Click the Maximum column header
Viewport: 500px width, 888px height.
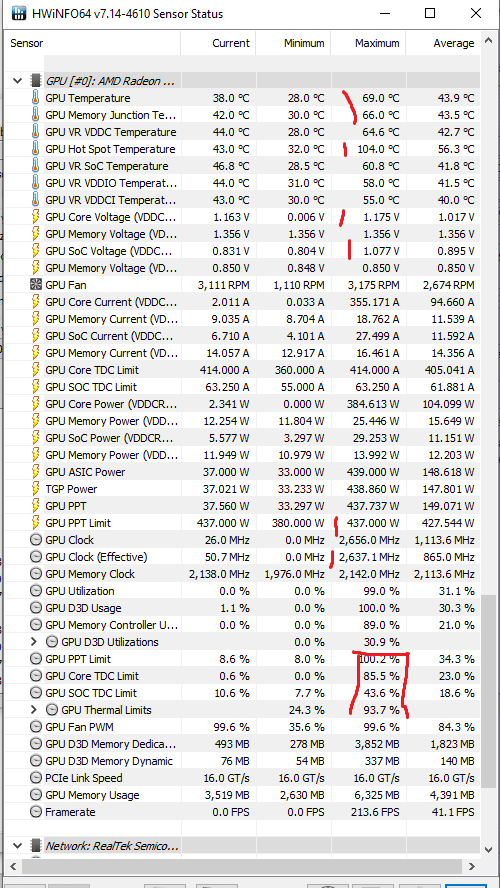(368, 43)
